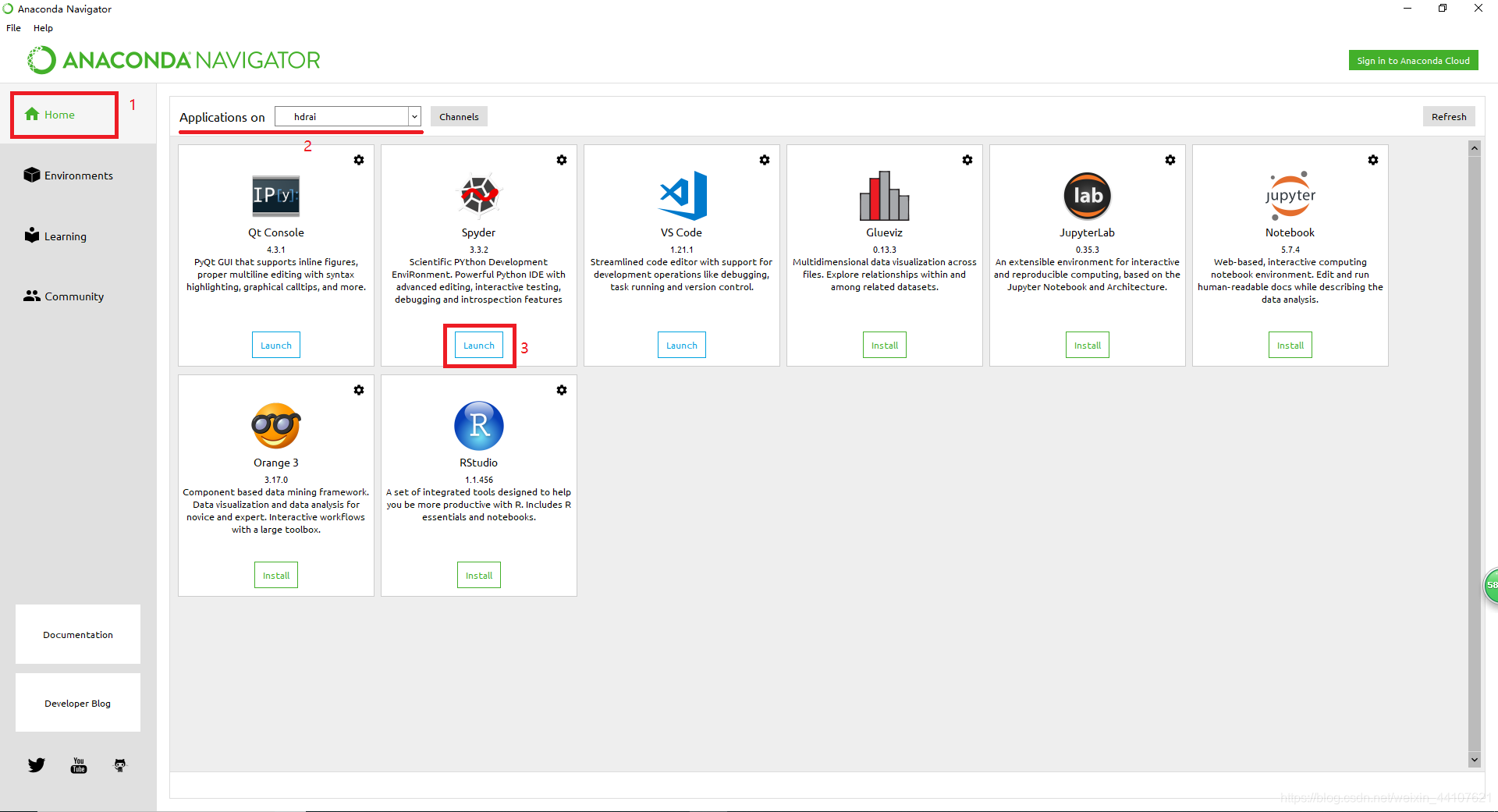Image resolution: width=1498 pixels, height=812 pixels.
Task: Launch Qt Console
Action: pos(276,346)
